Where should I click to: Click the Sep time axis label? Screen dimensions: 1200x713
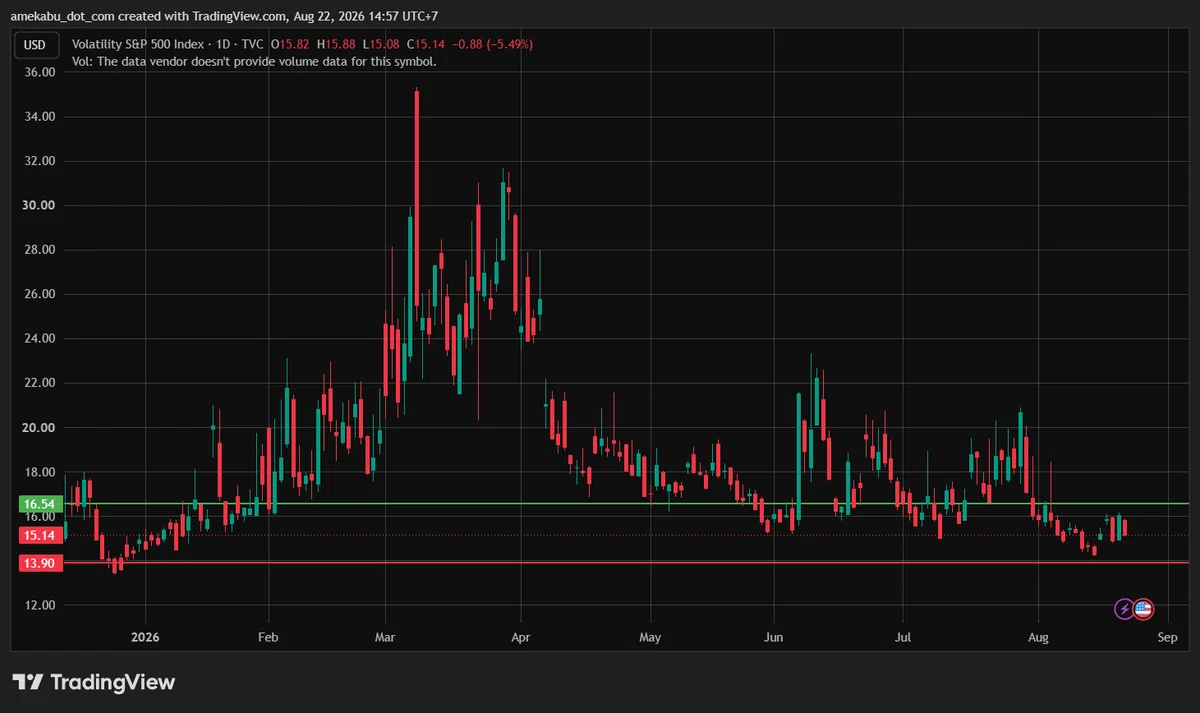1167,636
